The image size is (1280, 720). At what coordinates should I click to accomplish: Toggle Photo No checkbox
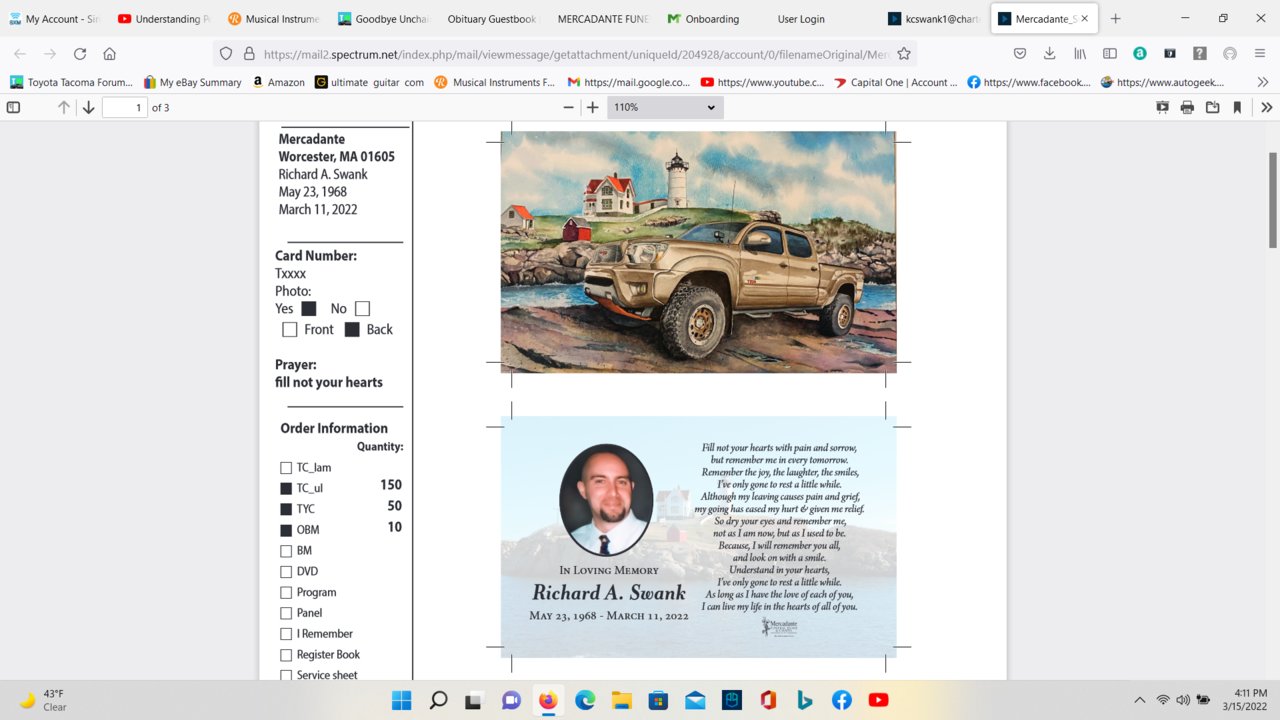click(x=362, y=309)
